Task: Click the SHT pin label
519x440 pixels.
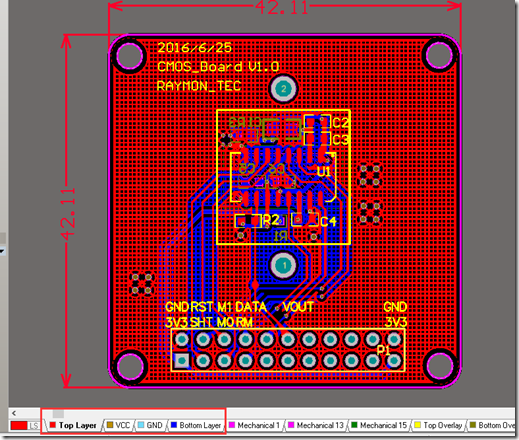Action: point(201,322)
